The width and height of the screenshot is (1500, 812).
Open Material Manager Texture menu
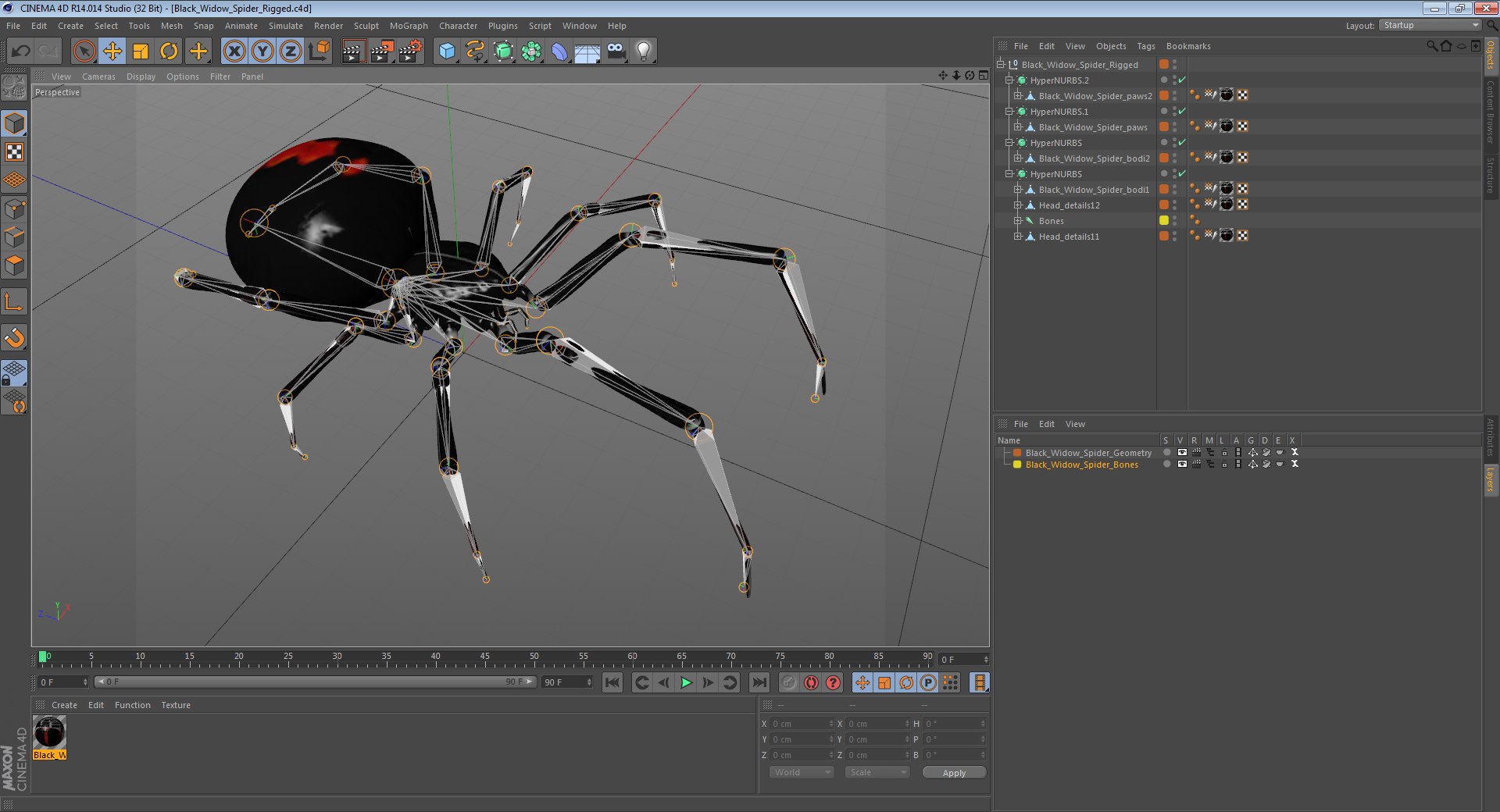(x=176, y=705)
